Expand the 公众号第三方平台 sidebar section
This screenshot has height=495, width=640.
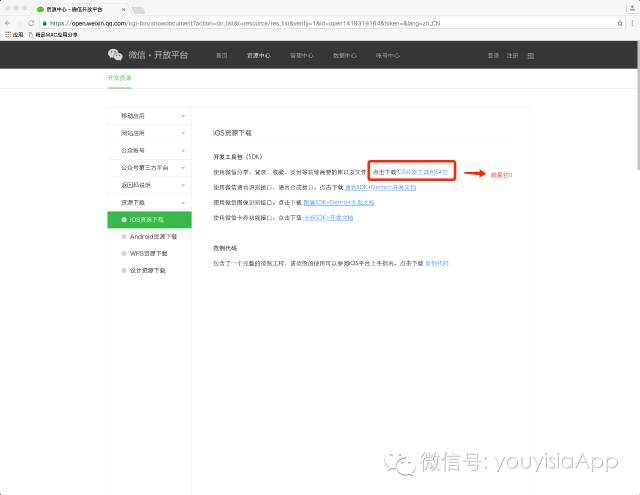click(149, 168)
